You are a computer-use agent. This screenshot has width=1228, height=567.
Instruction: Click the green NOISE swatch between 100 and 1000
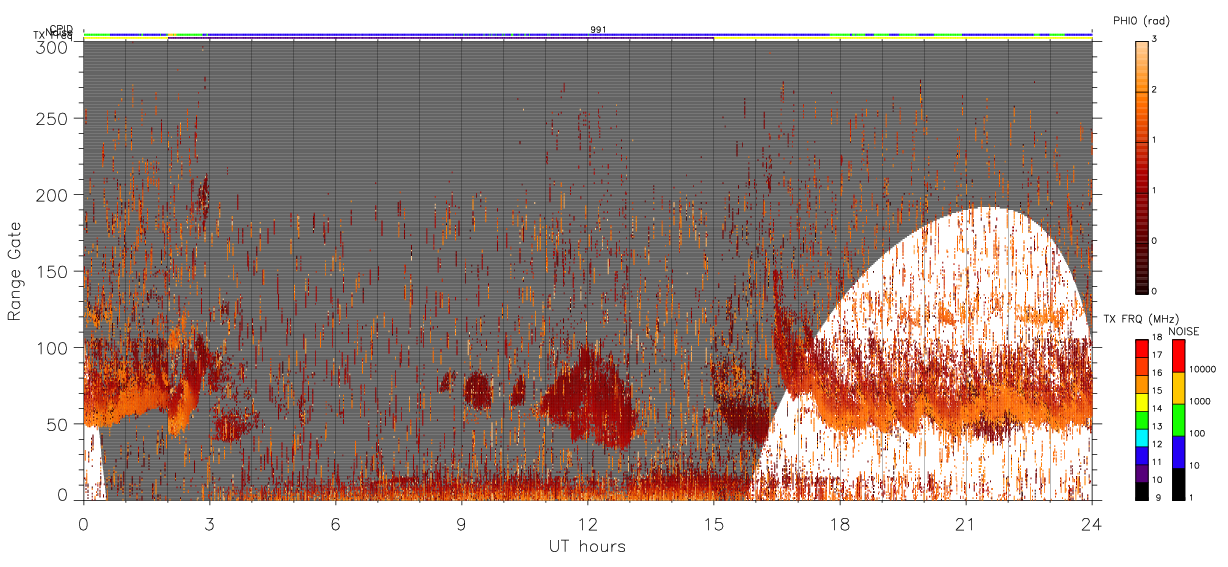click(x=1179, y=420)
